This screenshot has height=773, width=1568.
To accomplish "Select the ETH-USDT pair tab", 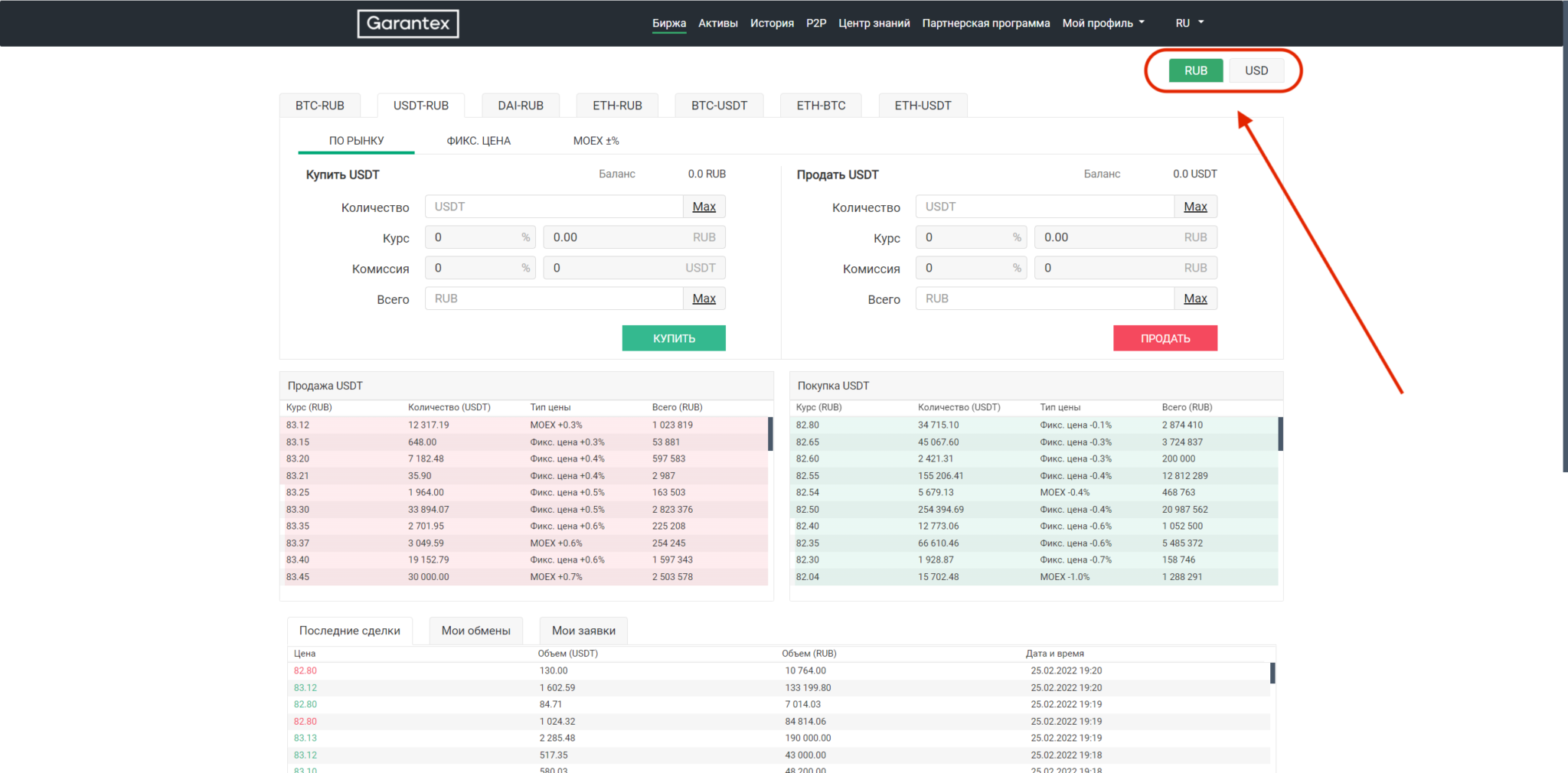I will pyautogui.click(x=923, y=106).
